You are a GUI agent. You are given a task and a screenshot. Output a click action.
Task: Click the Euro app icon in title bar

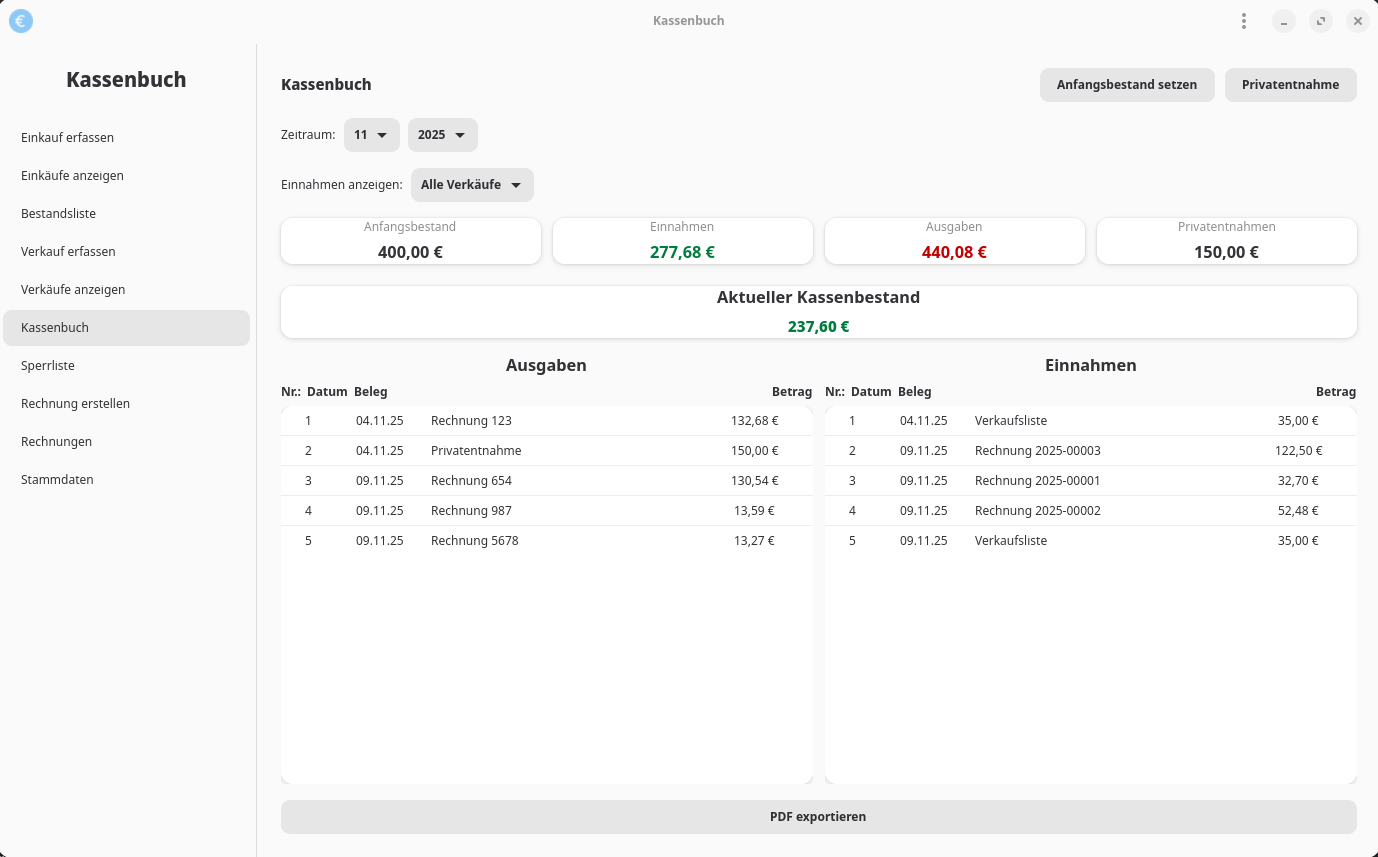coord(20,21)
